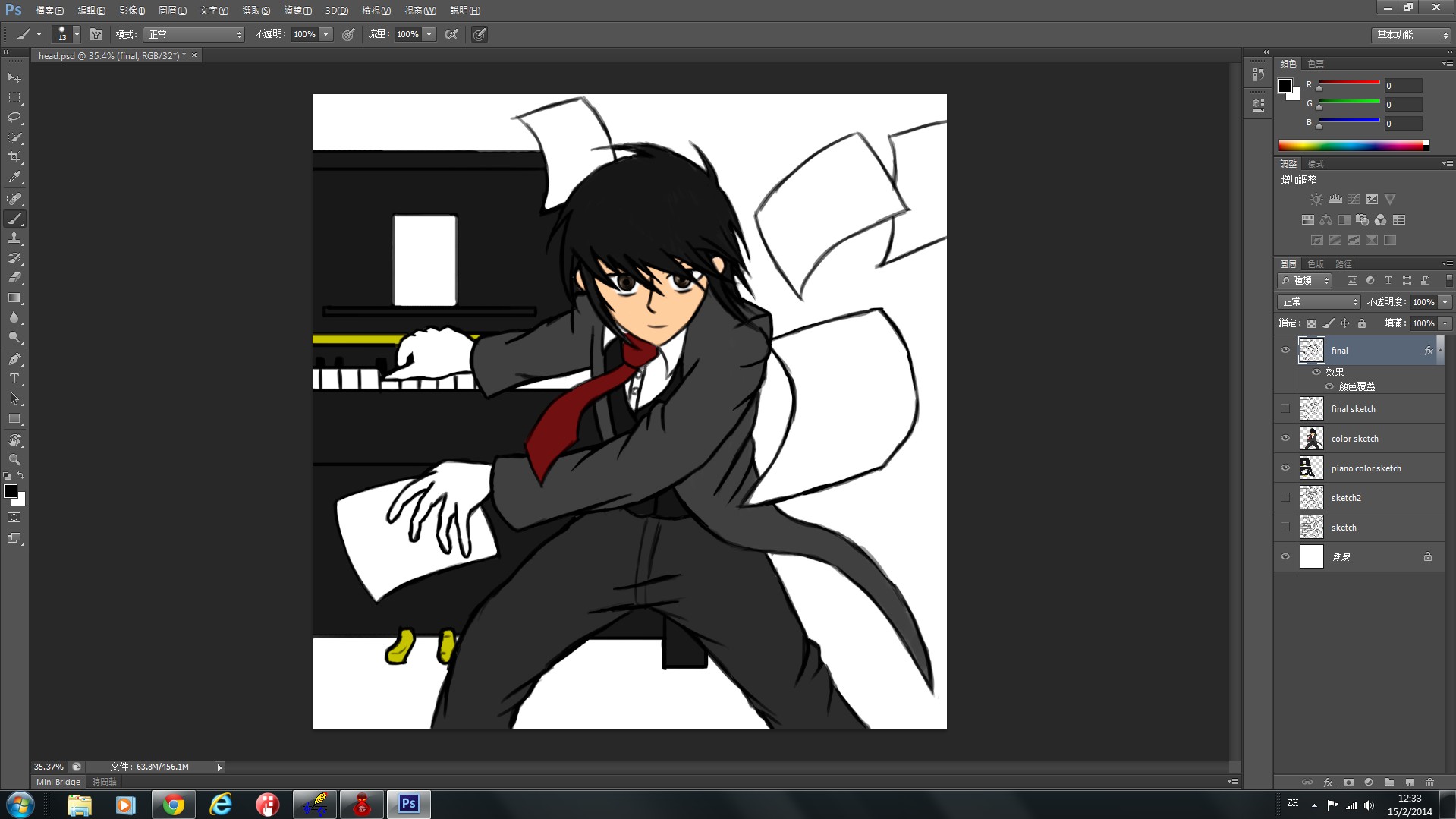Image resolution: width=1456 pixels, height=819 pixels.
Task: Create a new layer with bottom icon
Action: [x=1409, y=783]
